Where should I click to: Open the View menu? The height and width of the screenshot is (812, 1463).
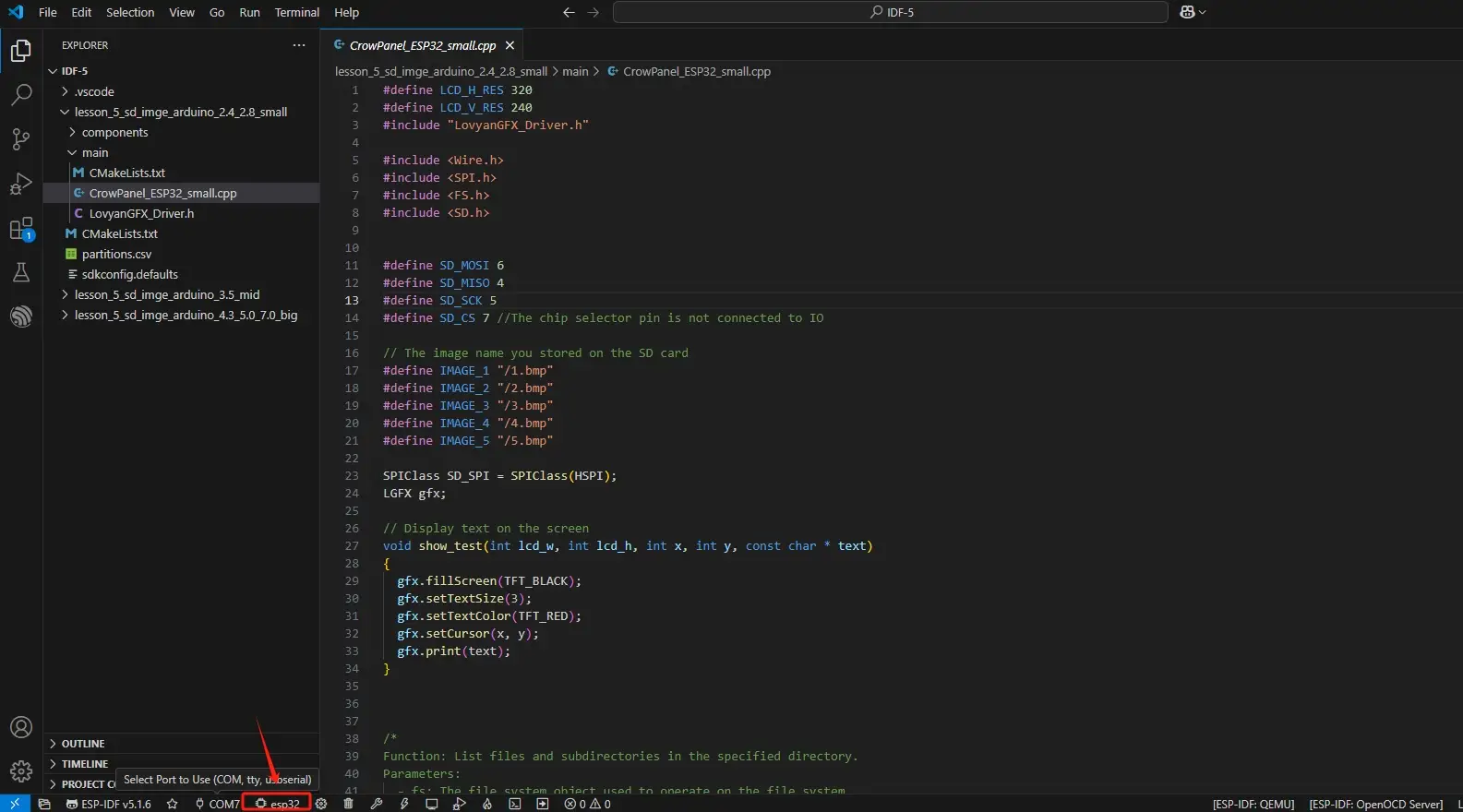182,12
